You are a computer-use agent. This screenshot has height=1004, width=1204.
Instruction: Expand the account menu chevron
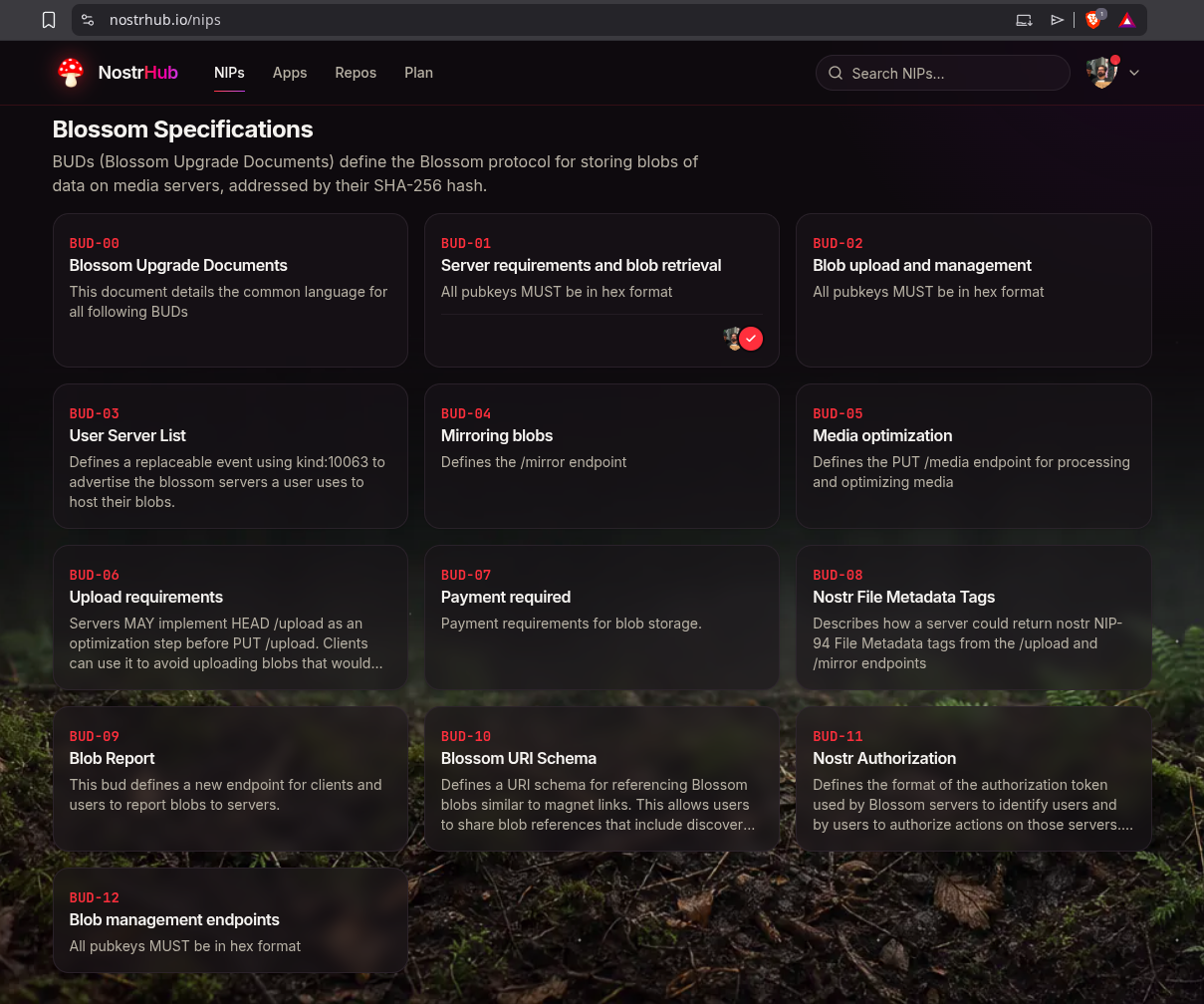[1134, 73]
